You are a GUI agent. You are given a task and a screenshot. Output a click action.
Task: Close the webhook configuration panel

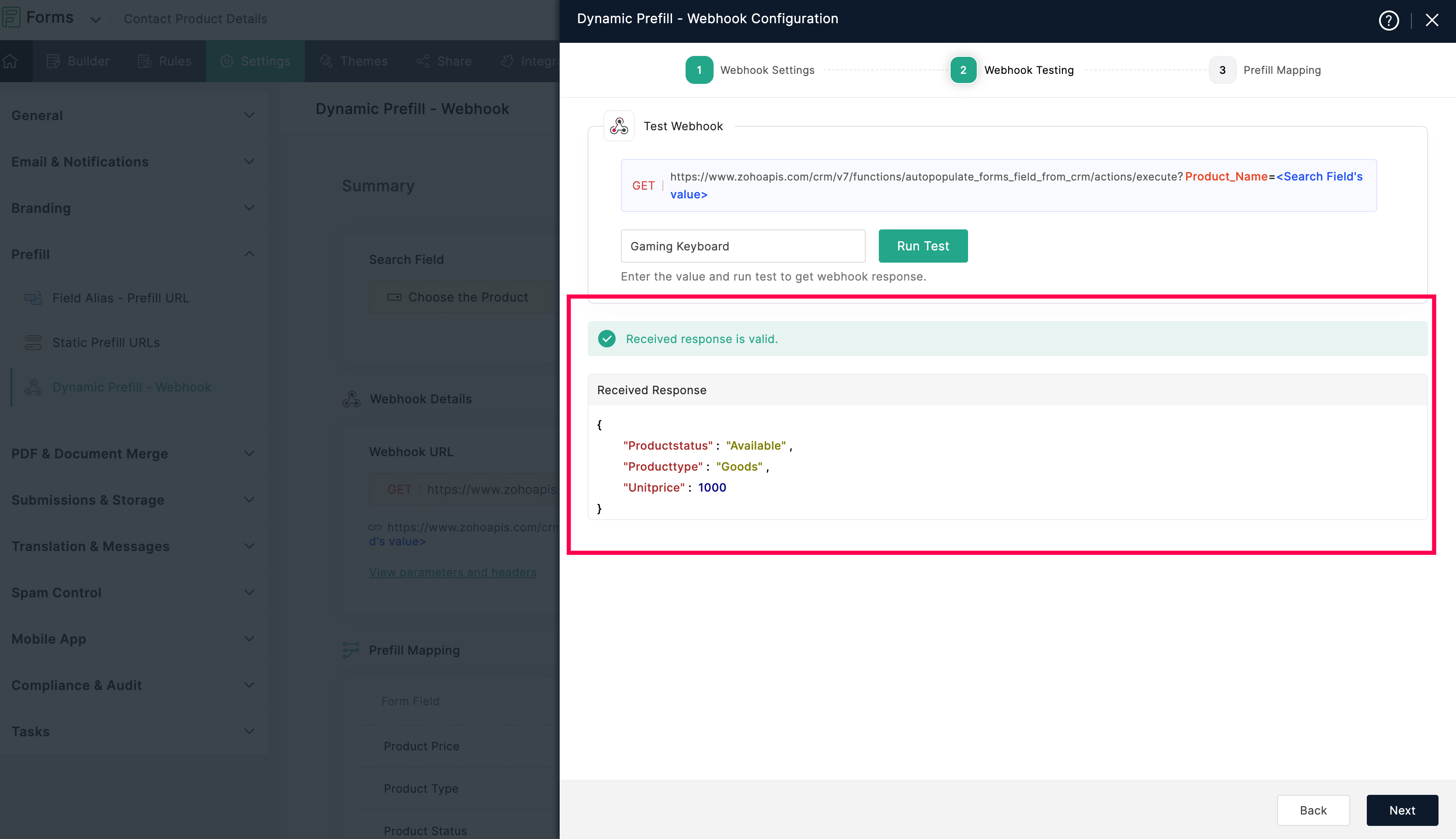click(x=1432, y=20)
